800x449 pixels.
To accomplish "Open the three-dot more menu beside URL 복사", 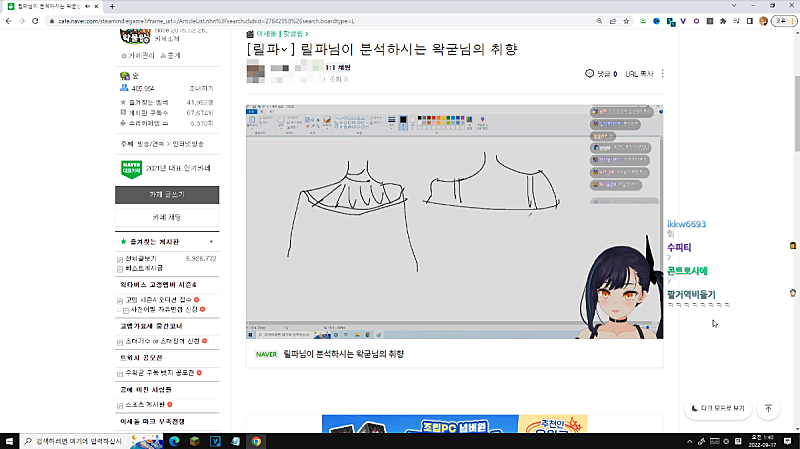I will point(662,74).
